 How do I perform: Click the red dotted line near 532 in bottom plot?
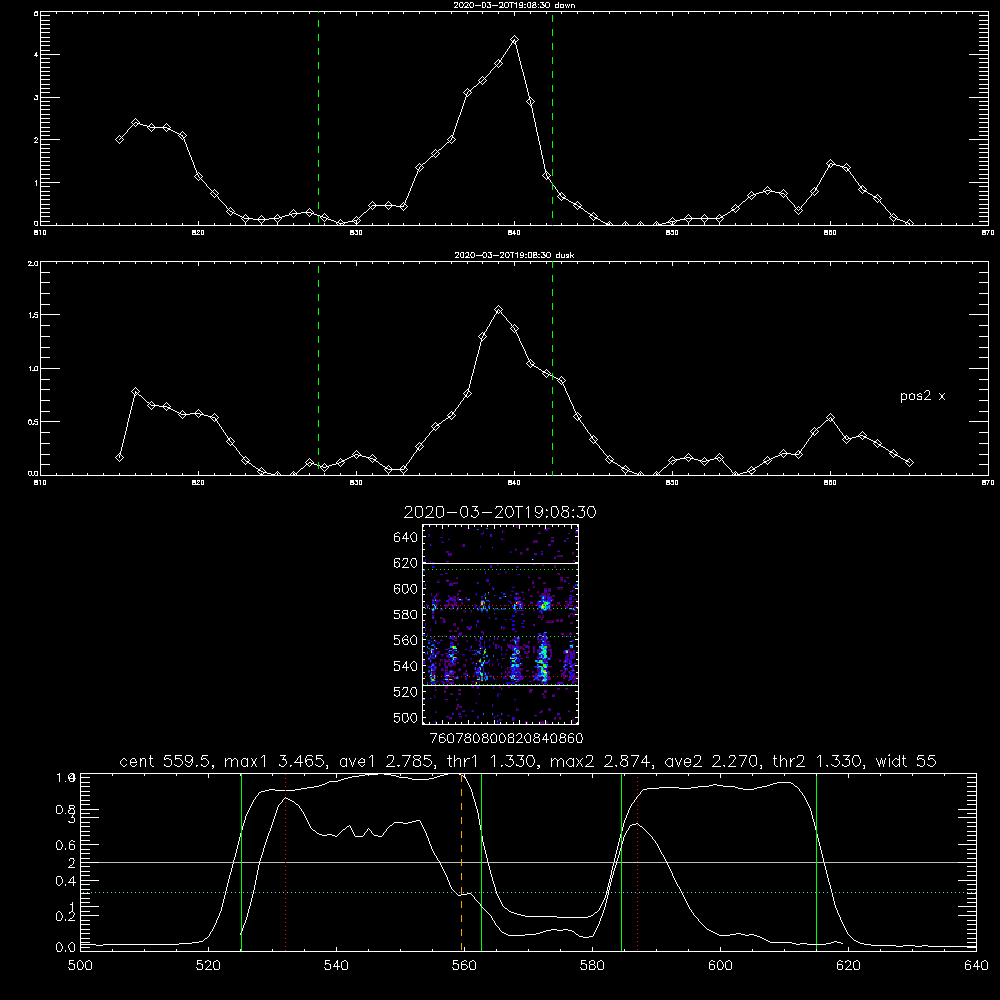tap(285, 861)
